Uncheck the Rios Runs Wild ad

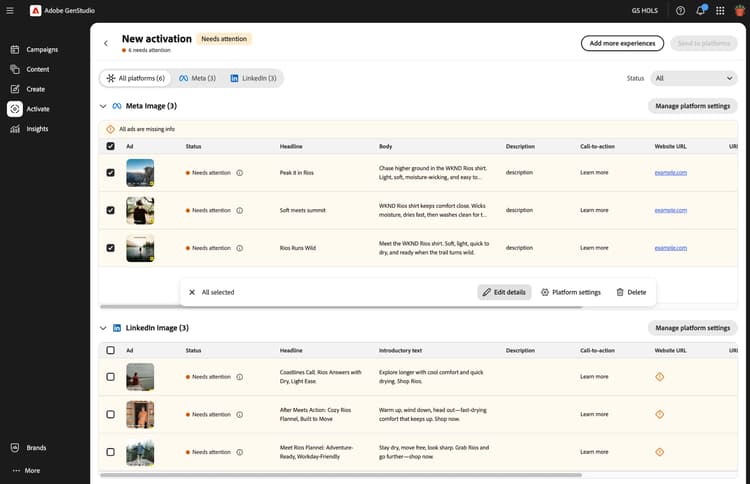[x=110, y=248]
